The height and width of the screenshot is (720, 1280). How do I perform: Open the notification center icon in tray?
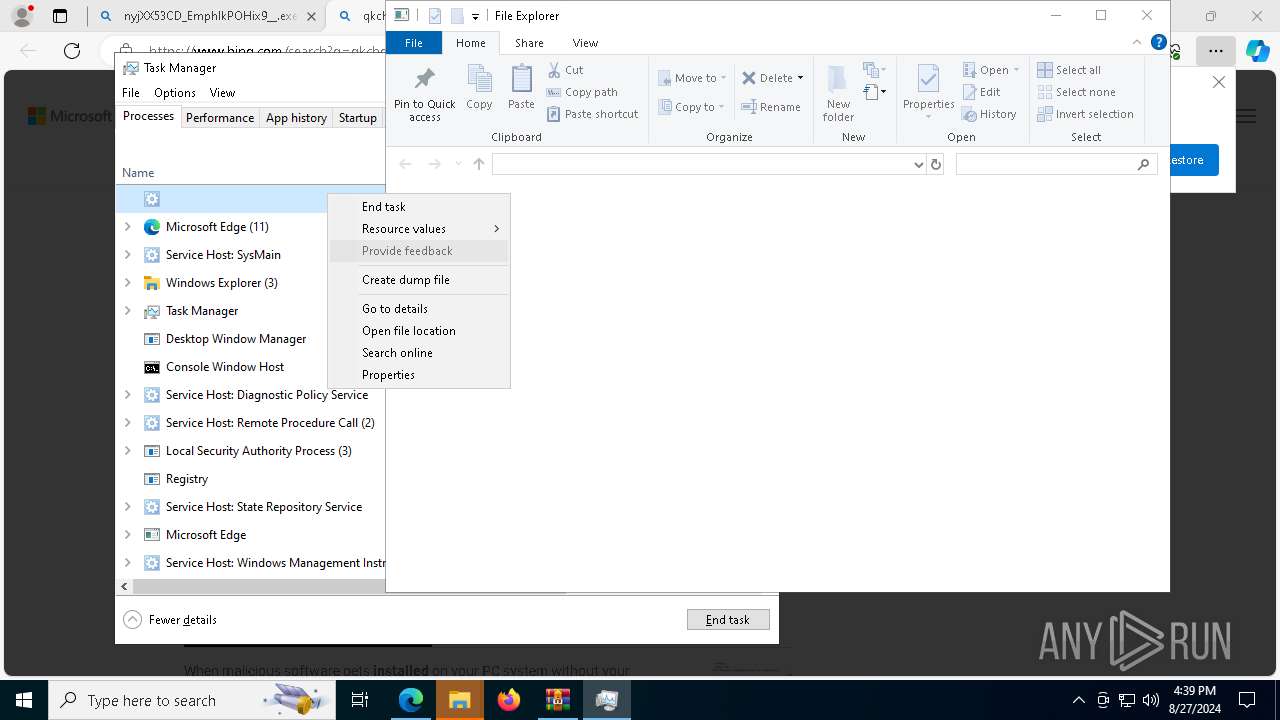(x=1247, y=700)
